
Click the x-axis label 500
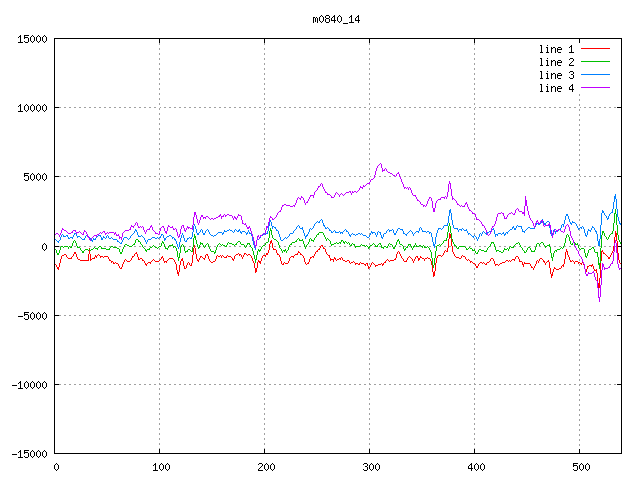click(x=581, y=467)
